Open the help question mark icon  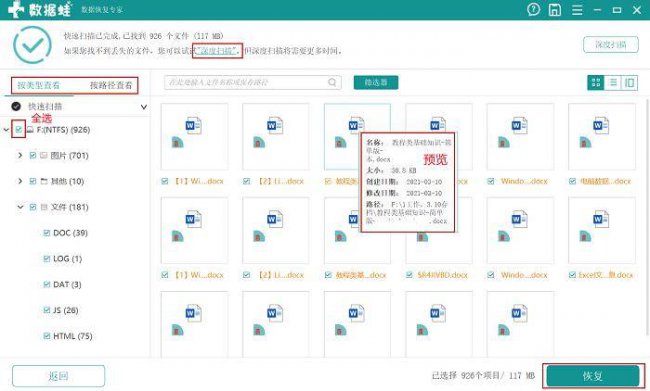pos(533,9)
